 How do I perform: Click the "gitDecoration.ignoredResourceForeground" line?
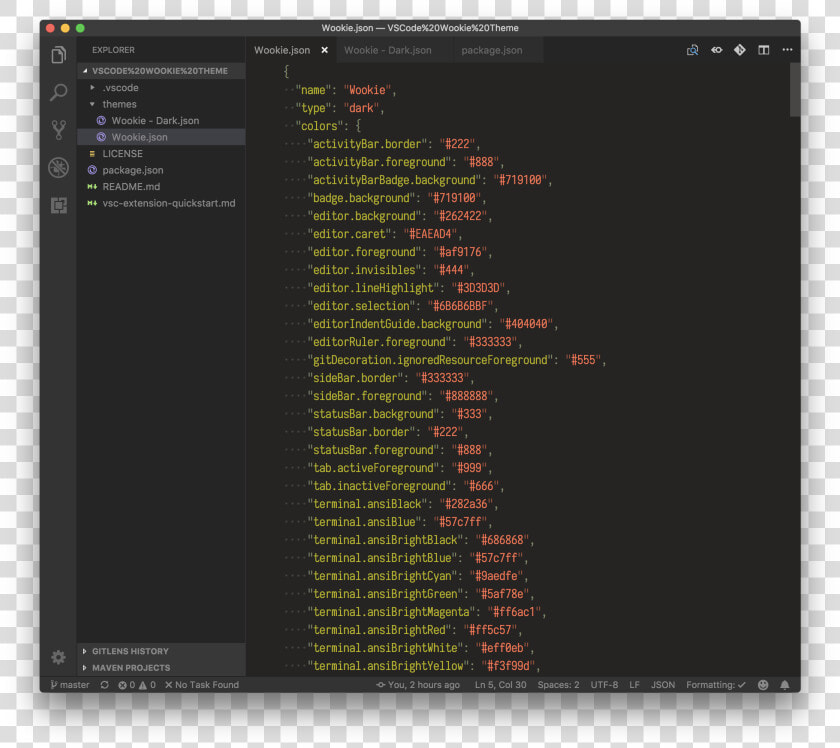point(456,360)
